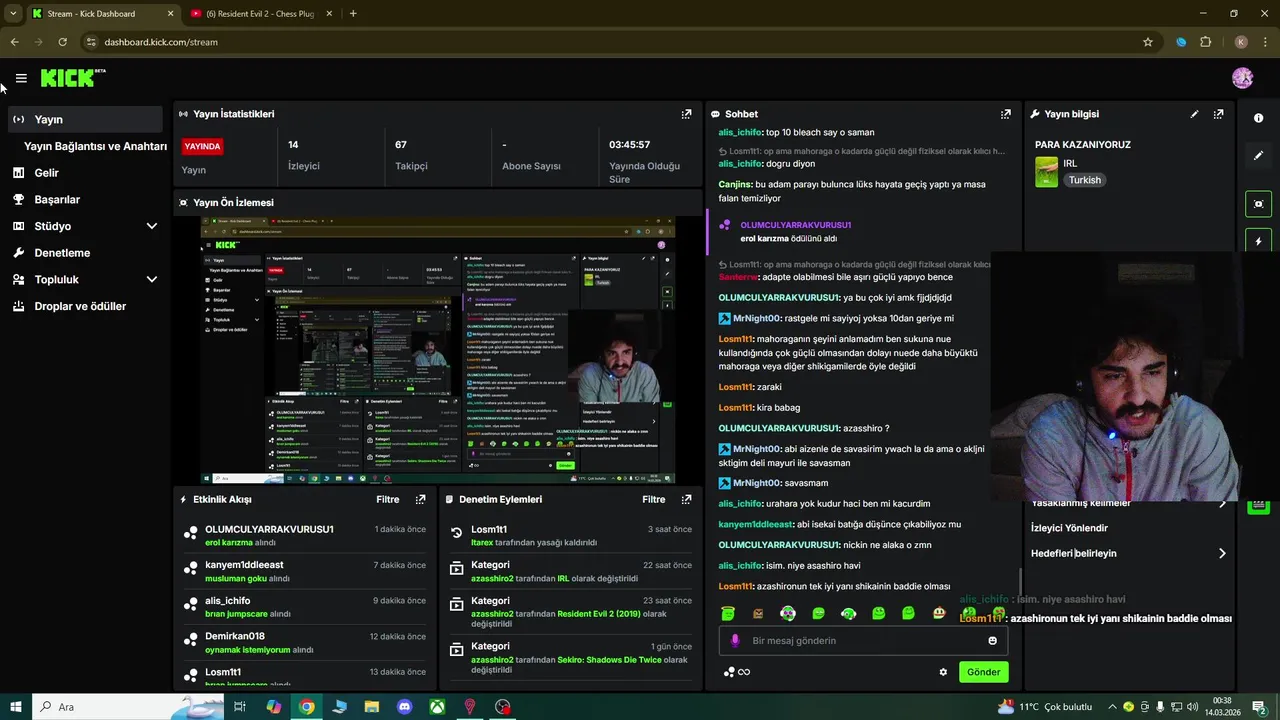Click the YAYINDA live status badge
The height and width of the screenshot is (720, 1280).
point(202,146)
